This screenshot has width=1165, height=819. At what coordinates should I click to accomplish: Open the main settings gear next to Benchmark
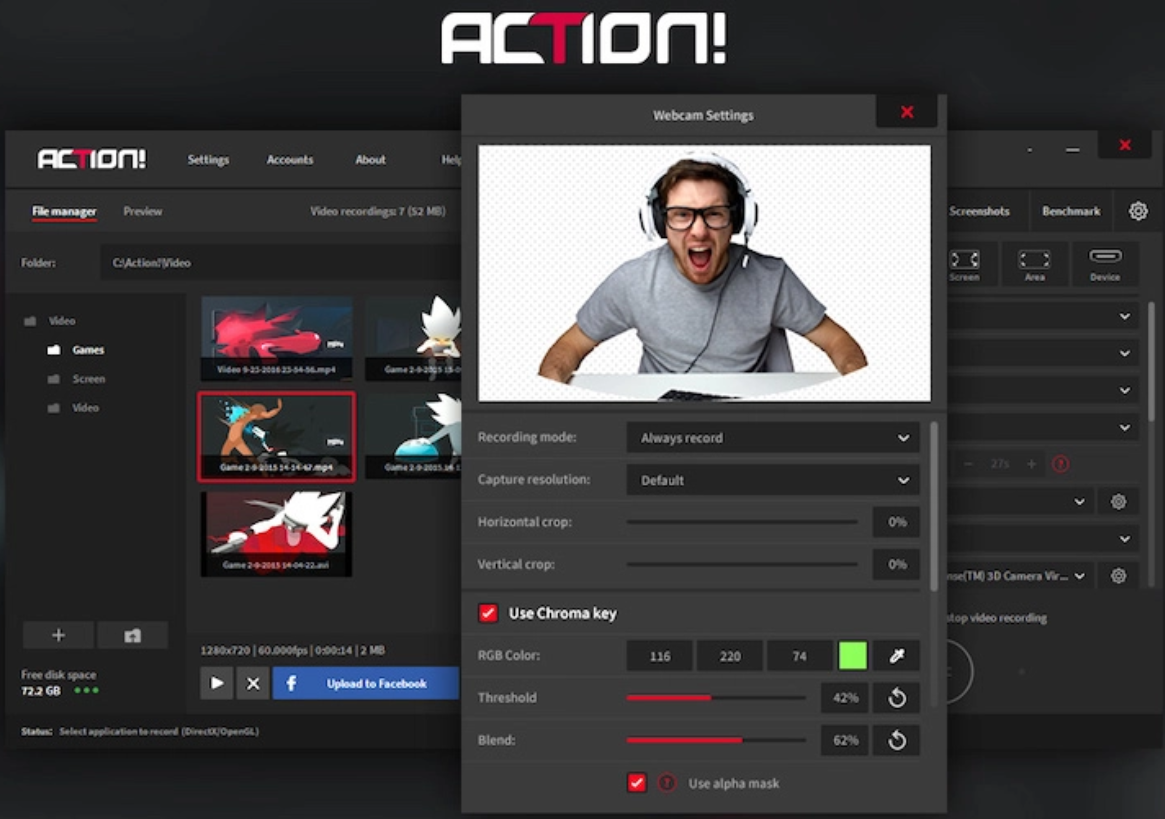(x=1138, y=211)
